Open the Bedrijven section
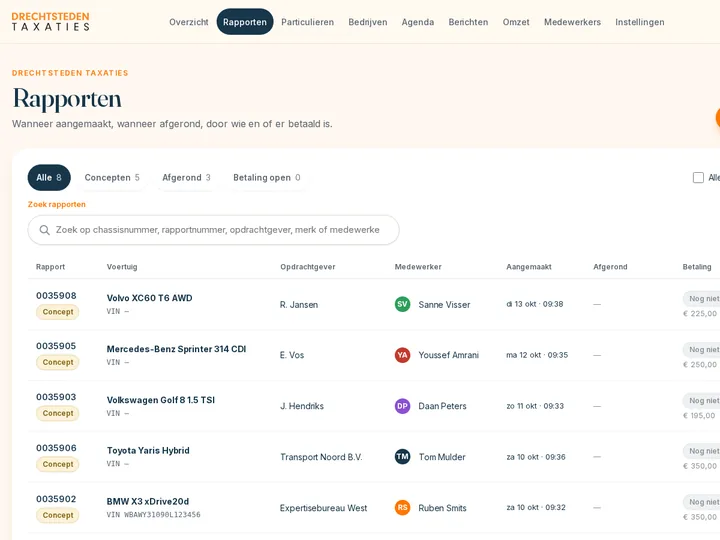 [x=368, y=22]
